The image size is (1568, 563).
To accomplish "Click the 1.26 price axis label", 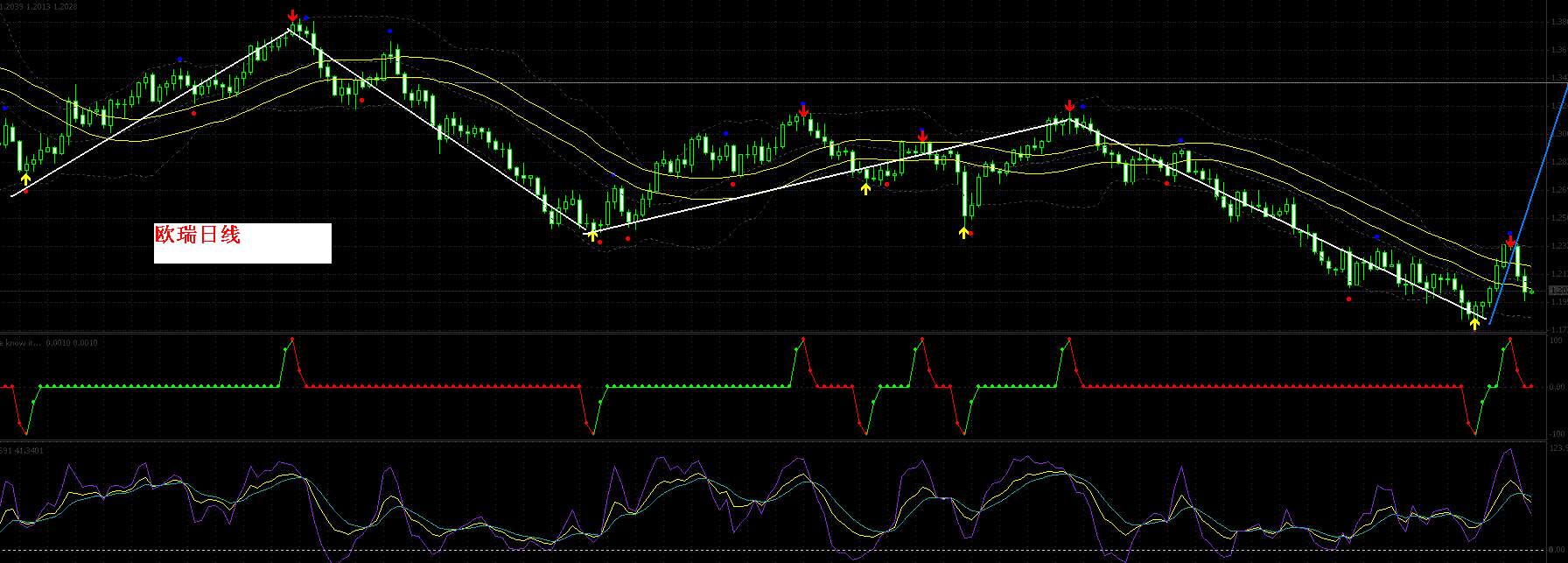I will pyautogui.click(x=1558, y=190).
